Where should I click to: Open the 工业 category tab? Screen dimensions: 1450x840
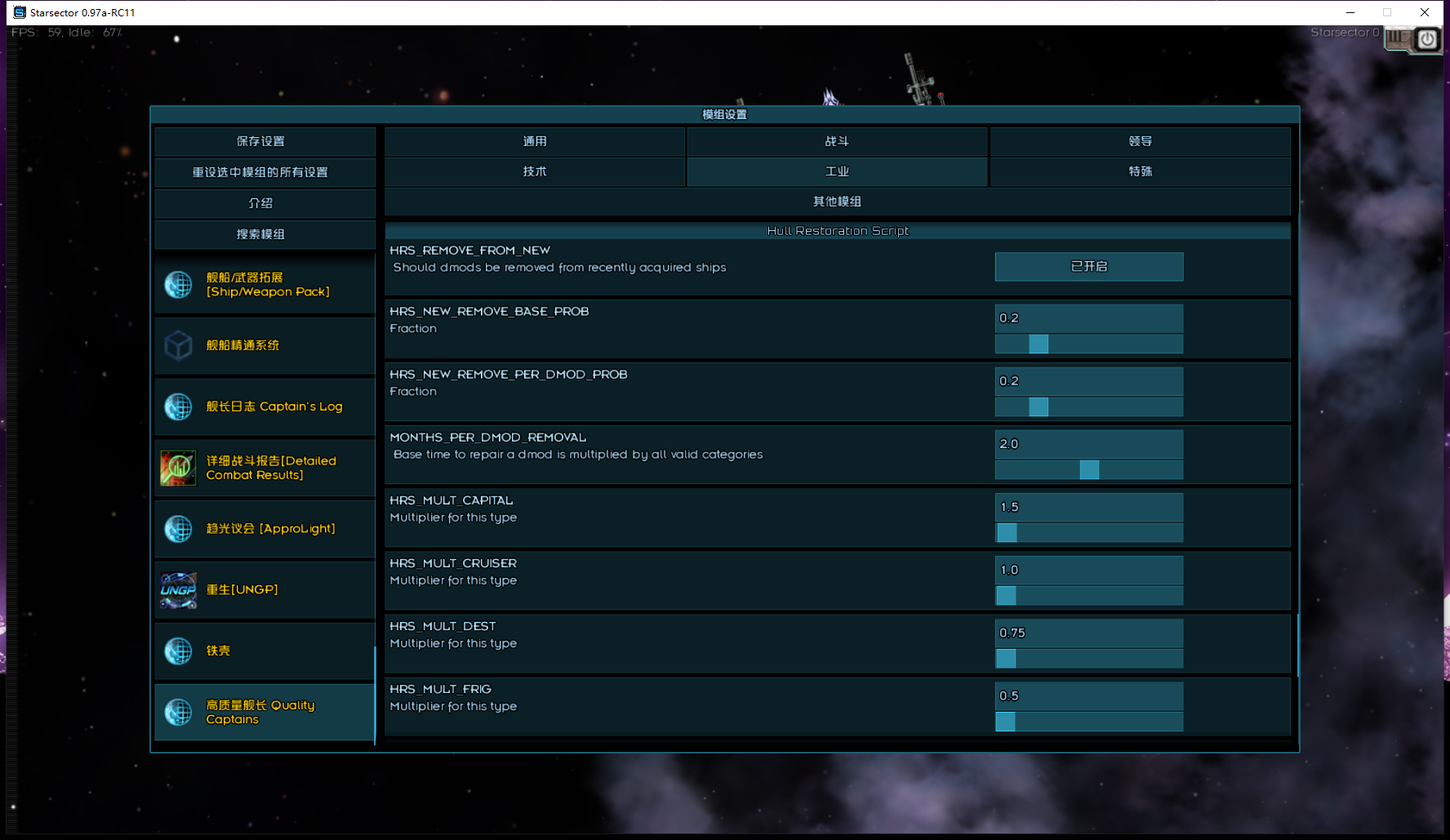pyautogui.click(x=837, y=171)
